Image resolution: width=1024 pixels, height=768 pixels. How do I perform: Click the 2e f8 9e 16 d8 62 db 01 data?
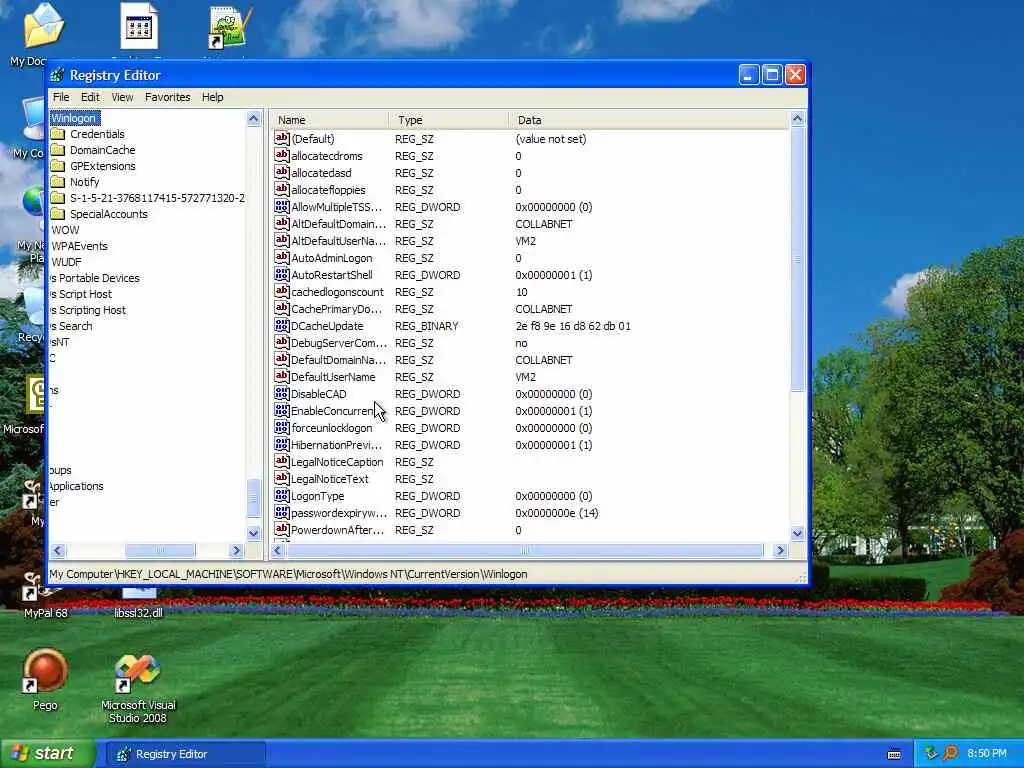(x=573, y=326)
